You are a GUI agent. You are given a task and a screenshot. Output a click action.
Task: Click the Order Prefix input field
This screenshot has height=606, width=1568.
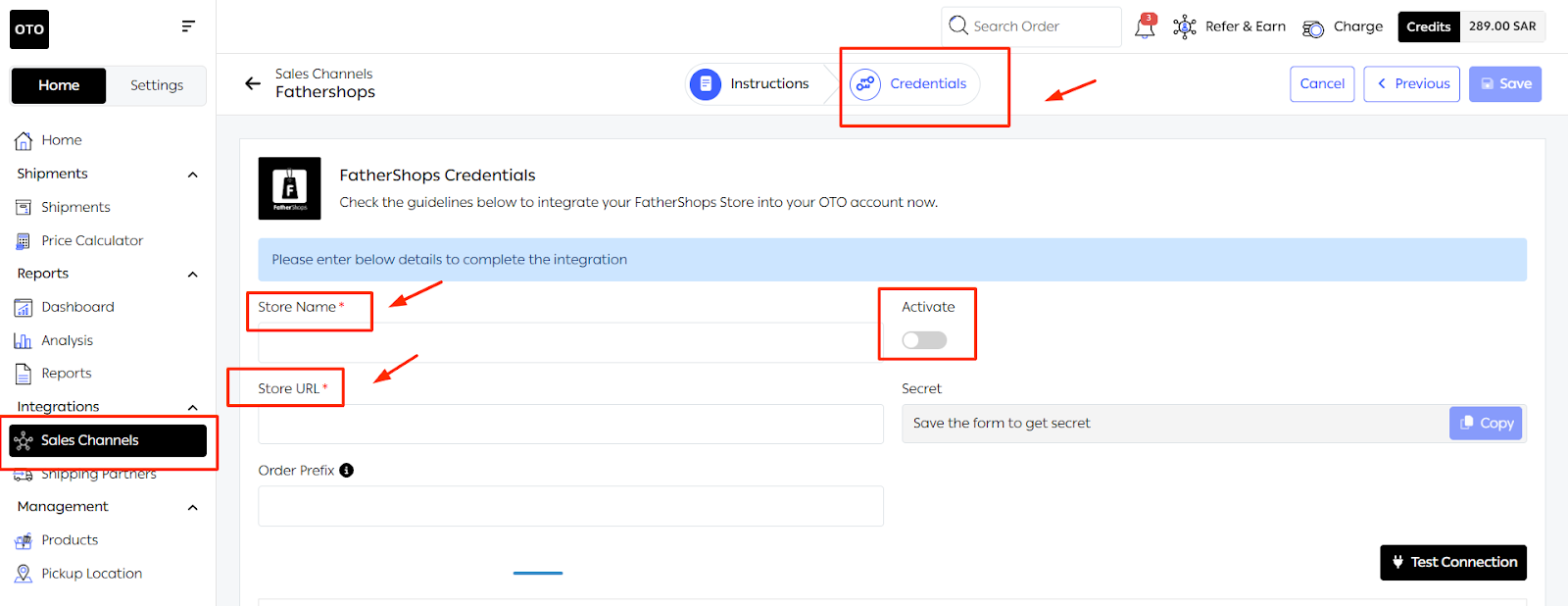pos(570,506)
